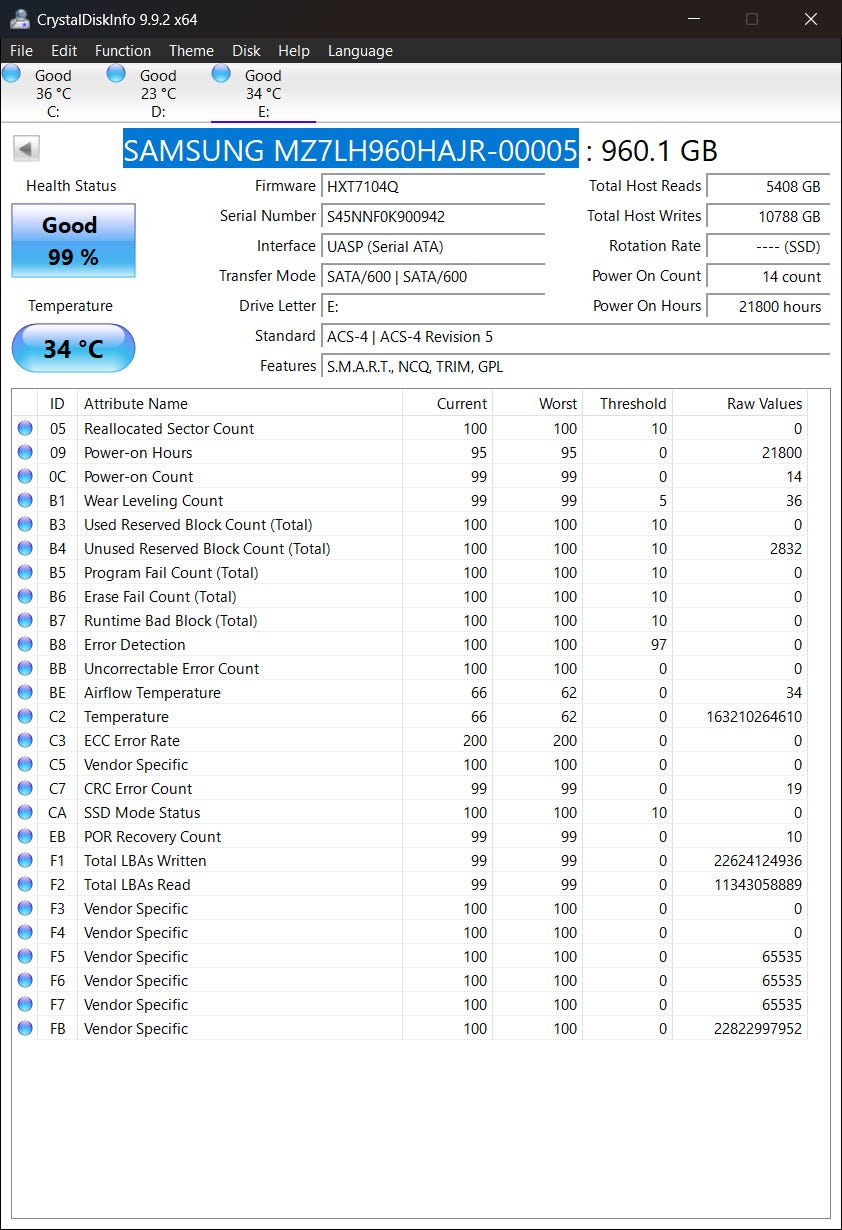Click the CrystalDiskInfo app icon in title bar

[x=19, y=19]
